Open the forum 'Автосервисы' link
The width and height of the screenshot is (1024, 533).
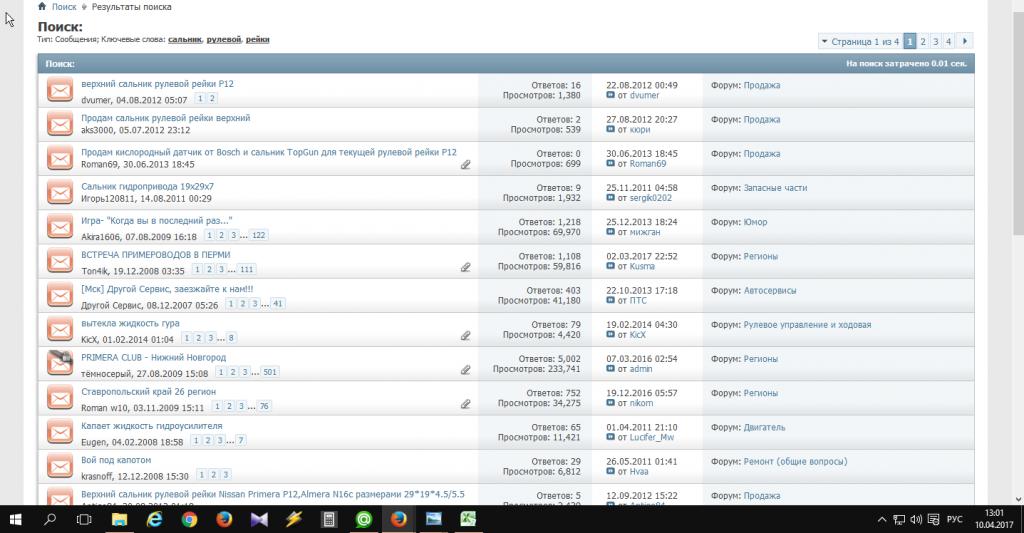point(770,290)
